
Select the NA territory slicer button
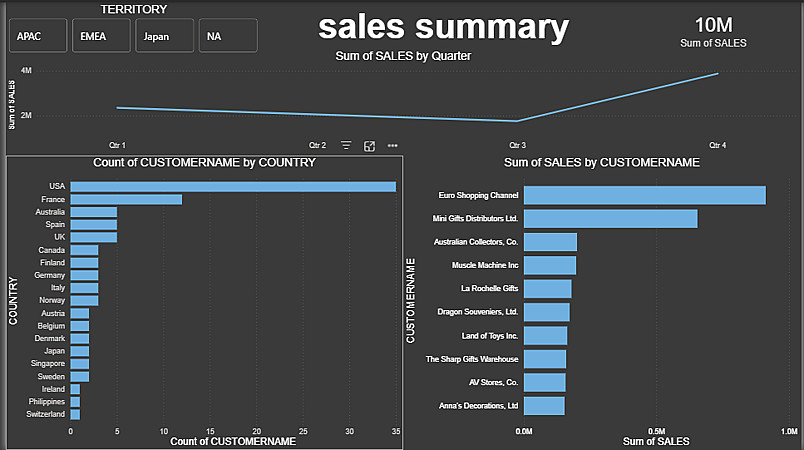point(228,35)
